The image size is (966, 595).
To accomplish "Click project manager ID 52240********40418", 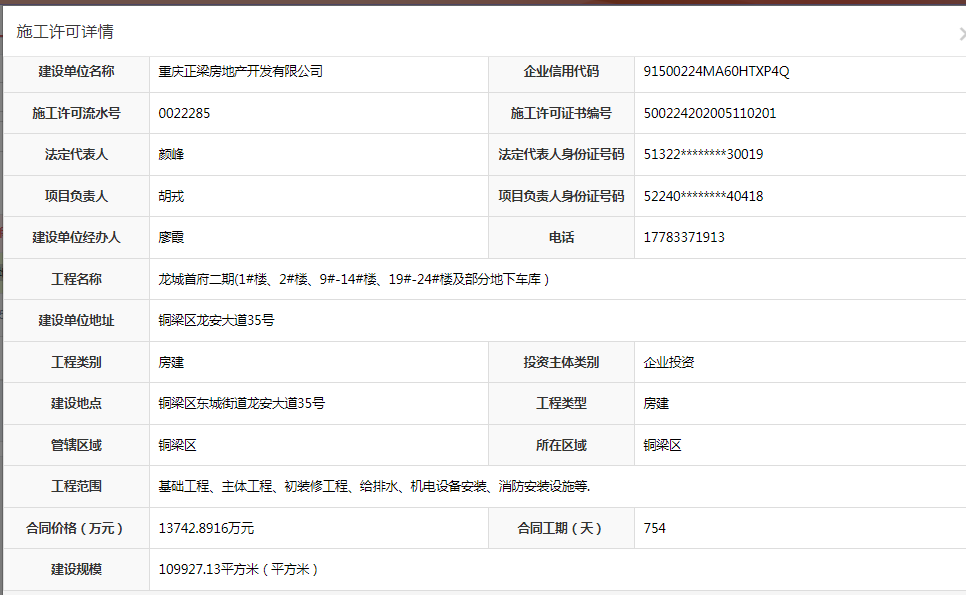I will [x=703, y=197].
